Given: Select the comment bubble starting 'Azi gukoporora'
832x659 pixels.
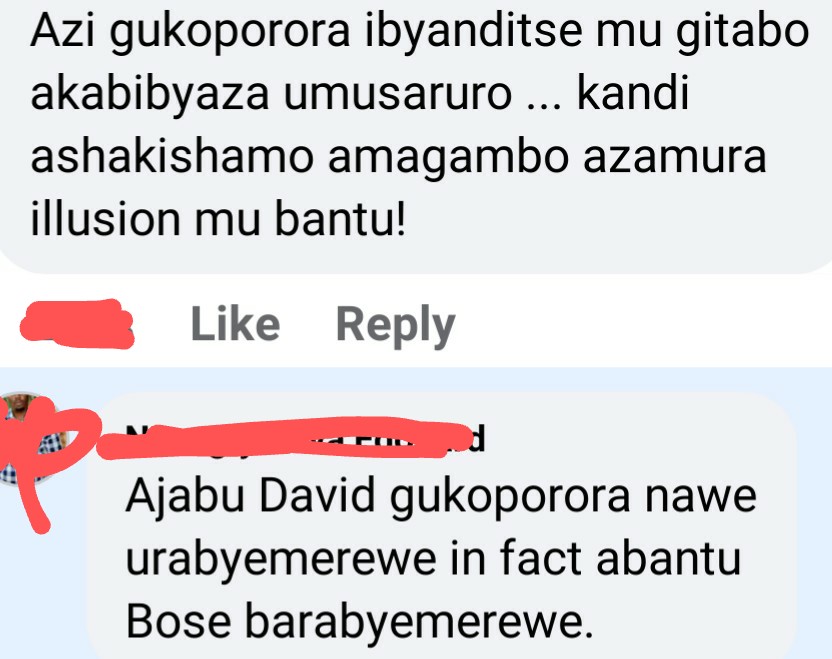Looking at the screenshot, I should click(416, 136).
